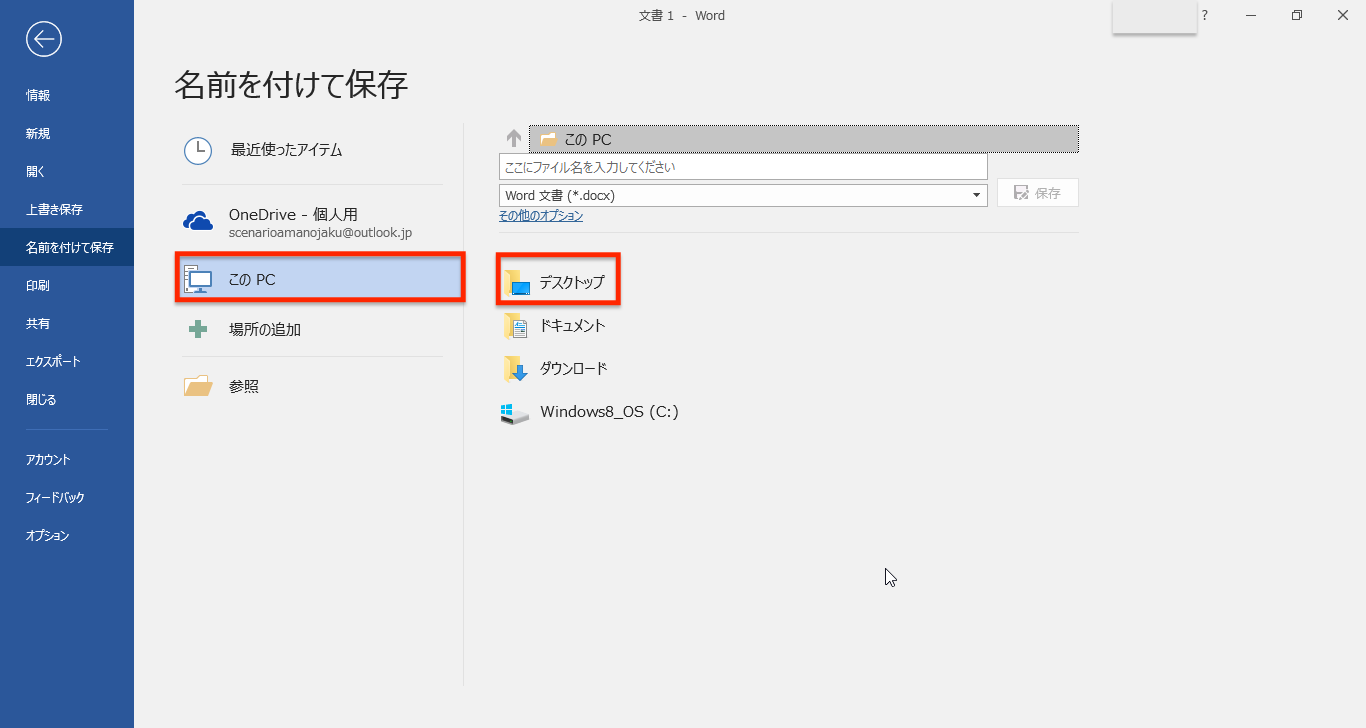The width and height of the screenshot is (1366, 728).
Task: Click the この PC path location bar
Action: pyautogui.click(x=803, y=139)
